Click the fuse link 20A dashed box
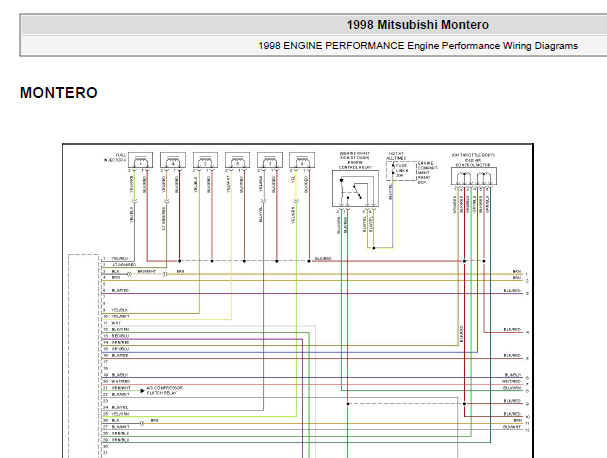 tap(401, 171)
